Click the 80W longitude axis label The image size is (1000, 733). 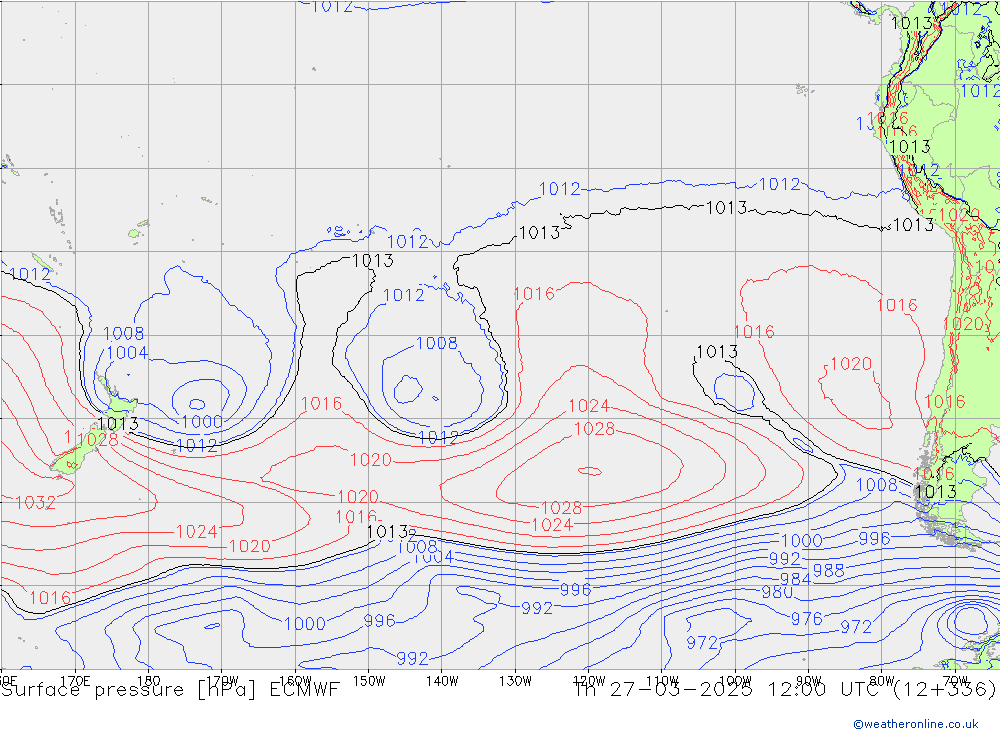[882, 680]
